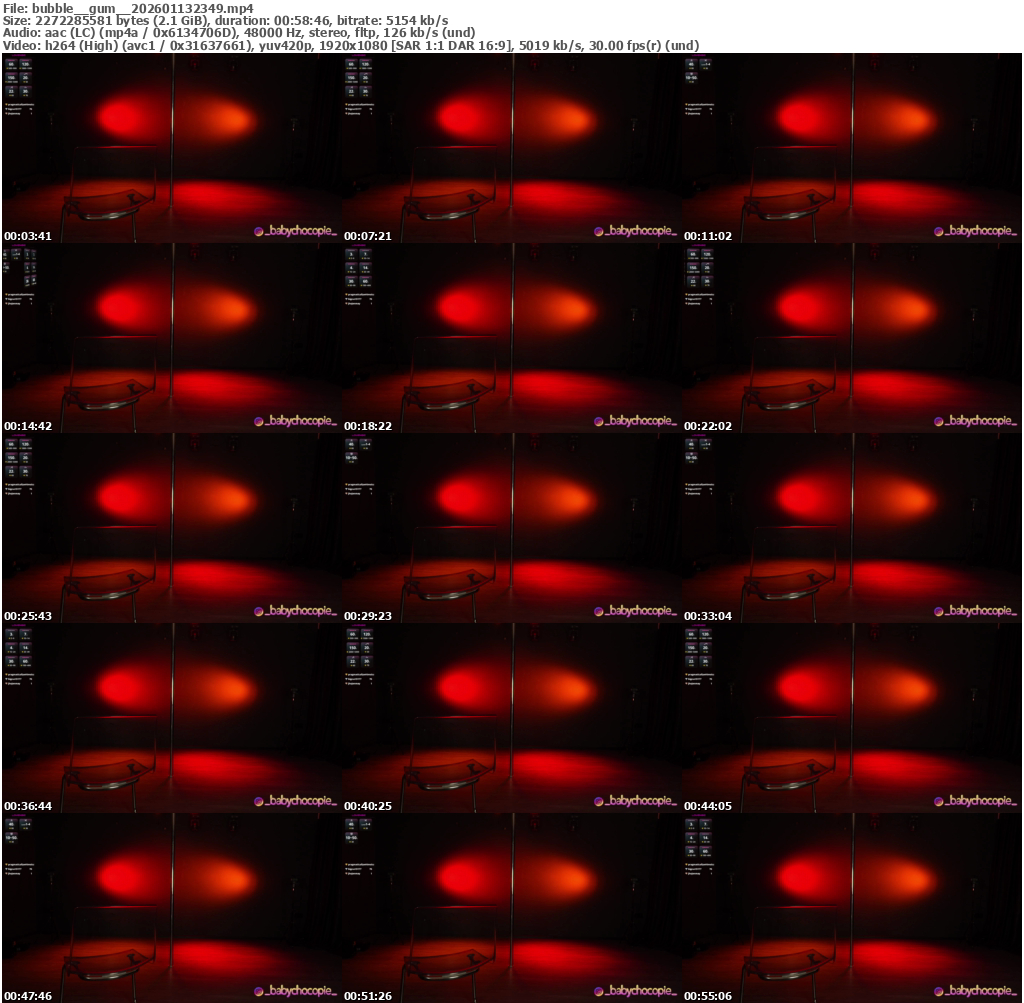Viewport: 1024px width, 1003px height.
Task: Open the thumbnail at 00:22:02
Action: click(x=852, y=338)
